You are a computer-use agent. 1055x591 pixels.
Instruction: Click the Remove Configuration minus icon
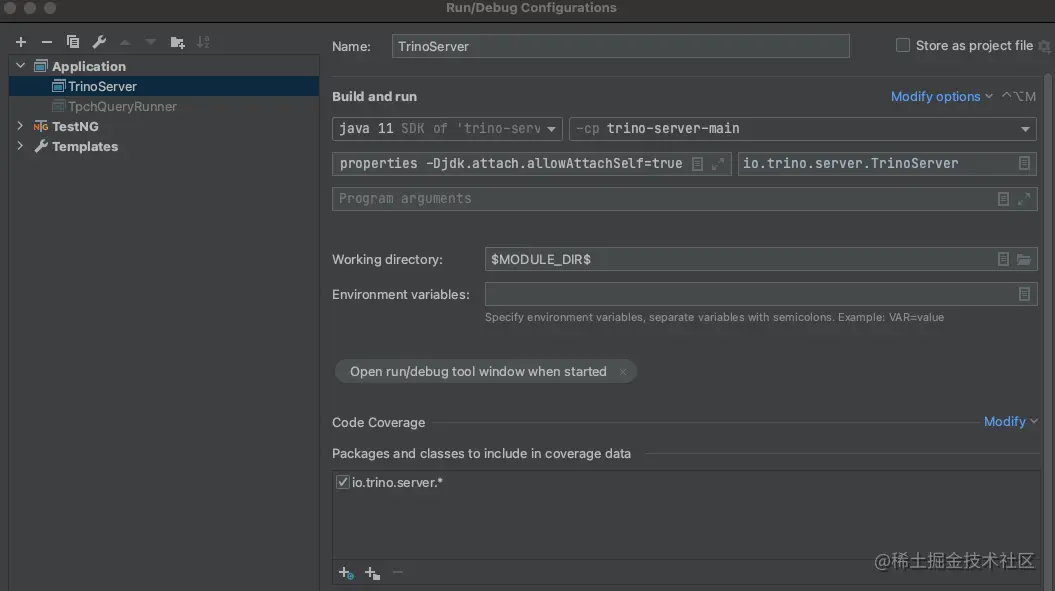click(46, 42)
